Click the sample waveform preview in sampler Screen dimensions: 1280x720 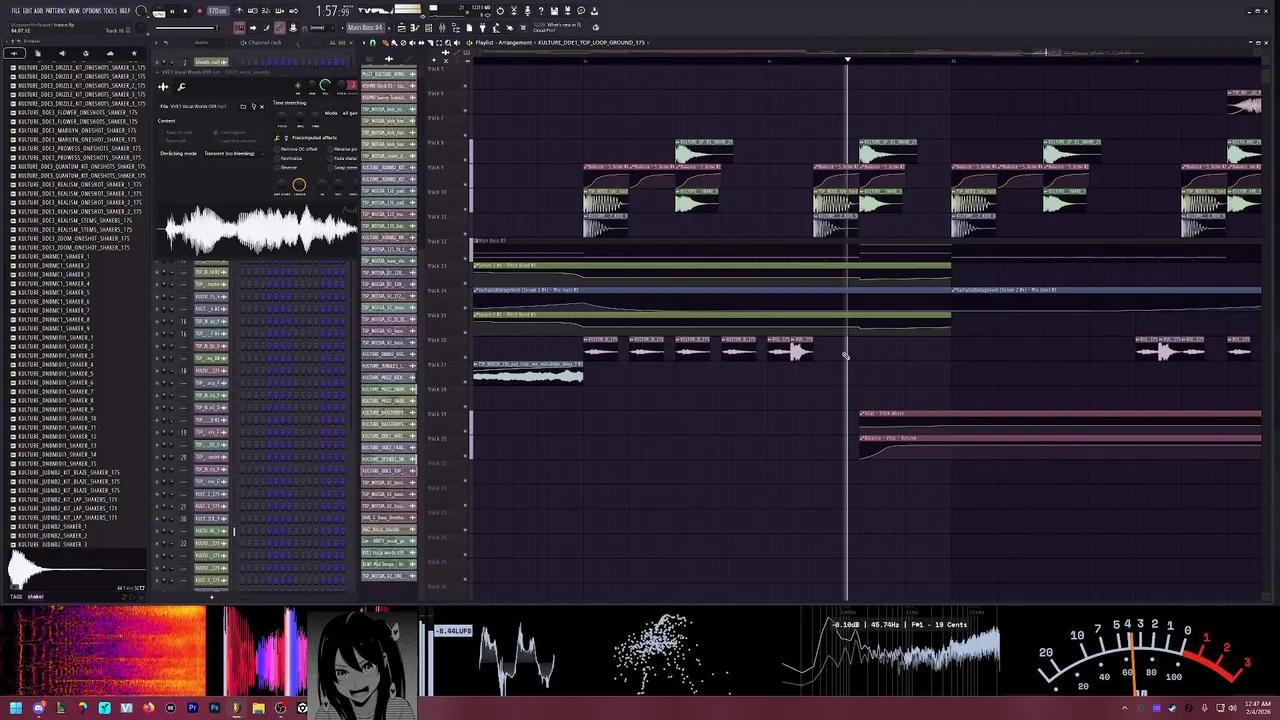click(260, 231)
